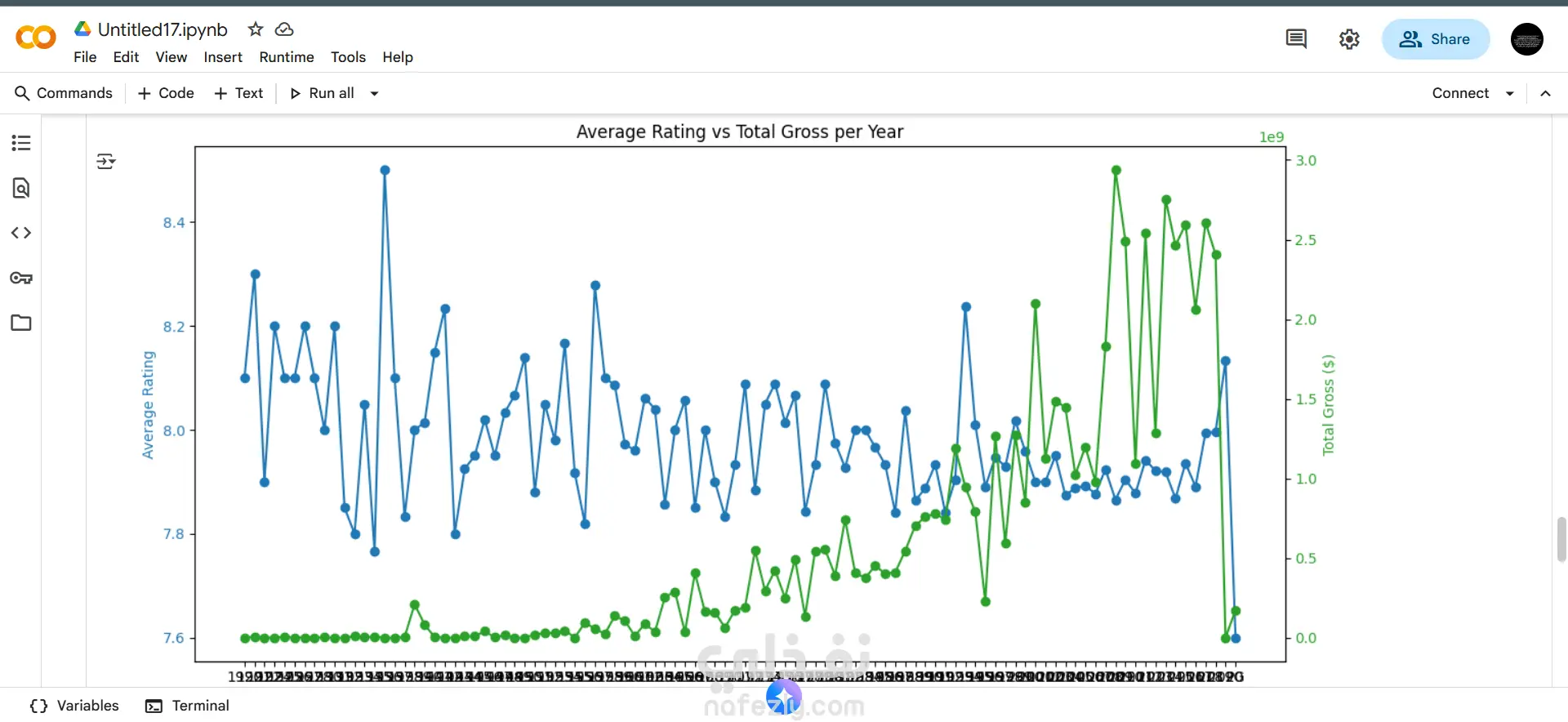This screenshot has height=722, width=1568.
Task: Click the Colab logo icon
Action: (36, 38)
